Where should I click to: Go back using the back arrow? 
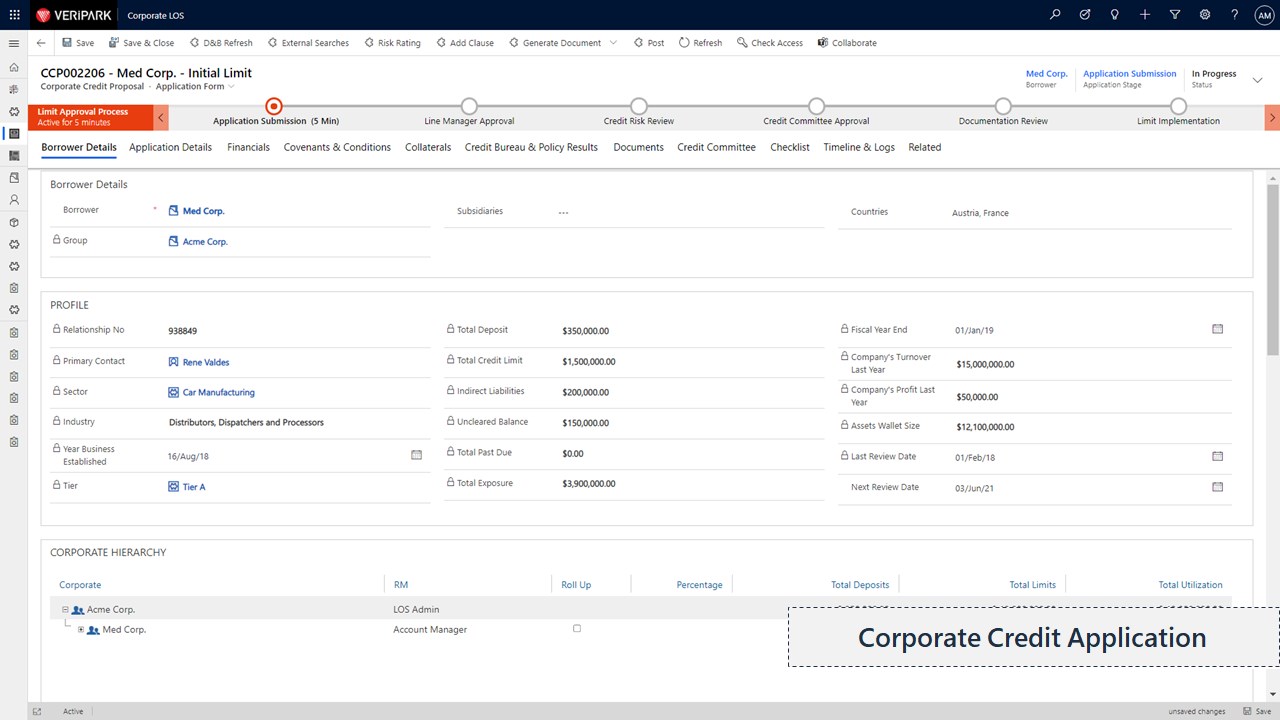click(40, 43)
